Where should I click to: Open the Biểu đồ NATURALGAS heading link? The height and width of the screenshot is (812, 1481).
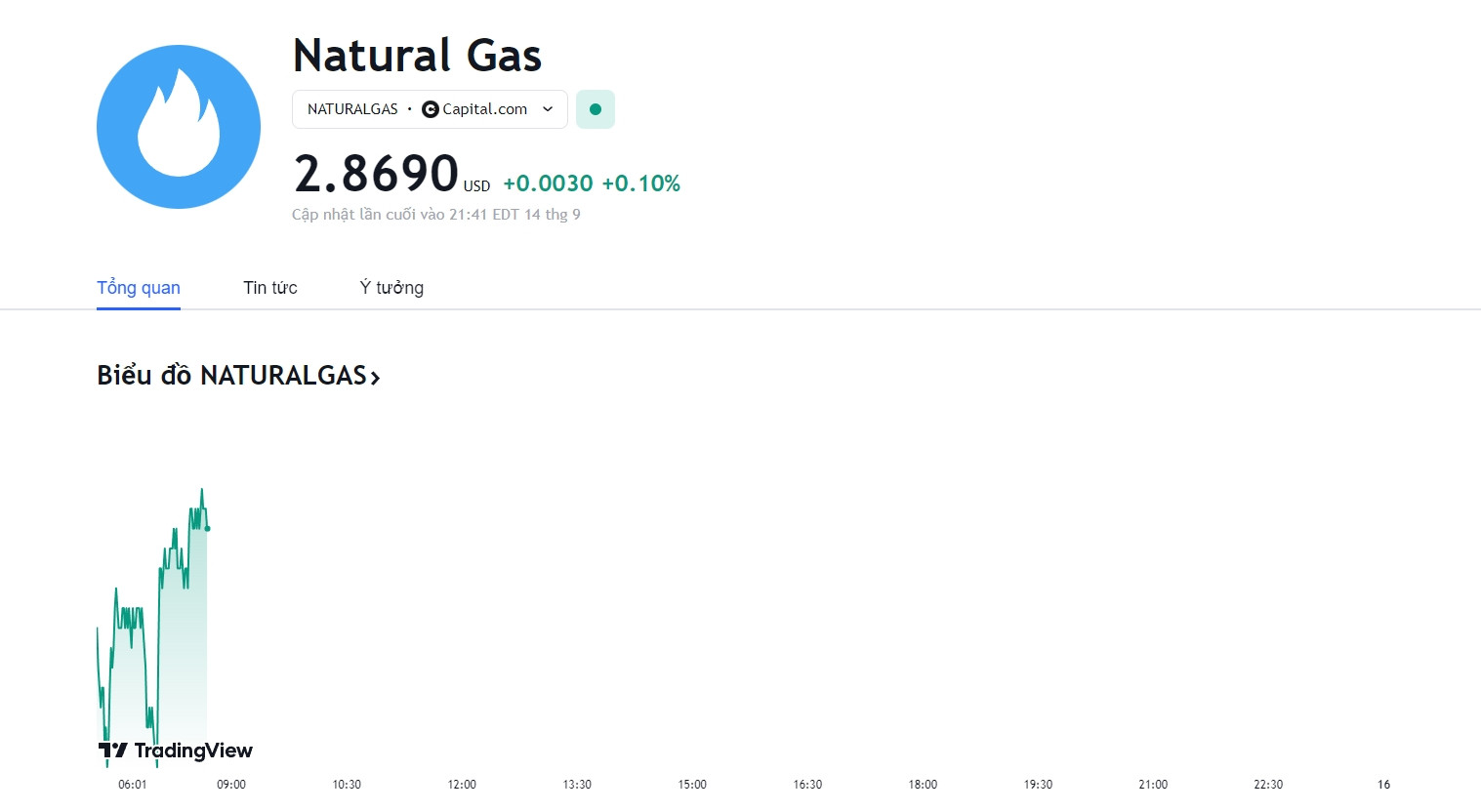point(238,376)
